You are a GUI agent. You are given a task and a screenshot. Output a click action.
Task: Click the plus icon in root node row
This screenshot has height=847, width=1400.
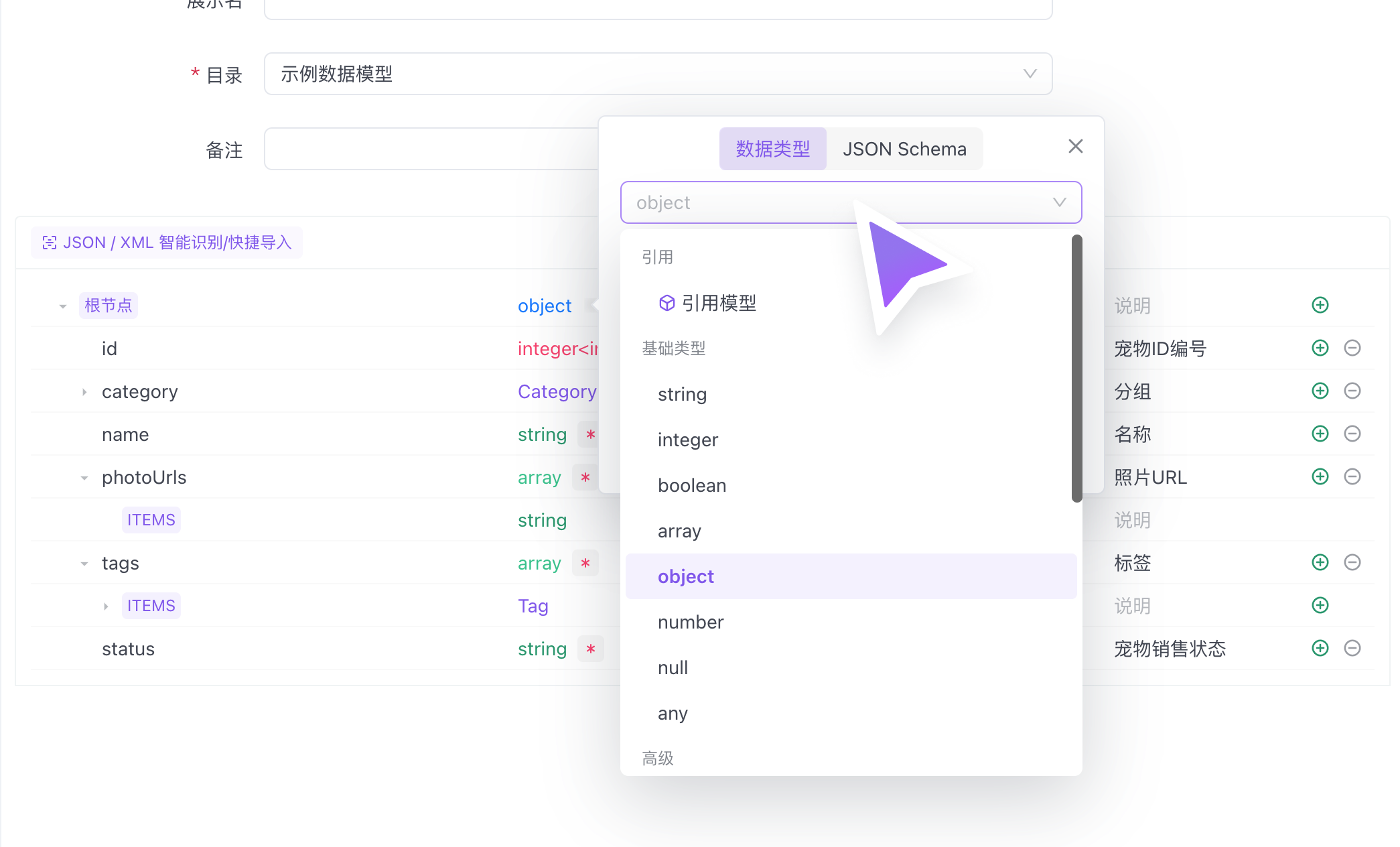tap(1320, 305)
